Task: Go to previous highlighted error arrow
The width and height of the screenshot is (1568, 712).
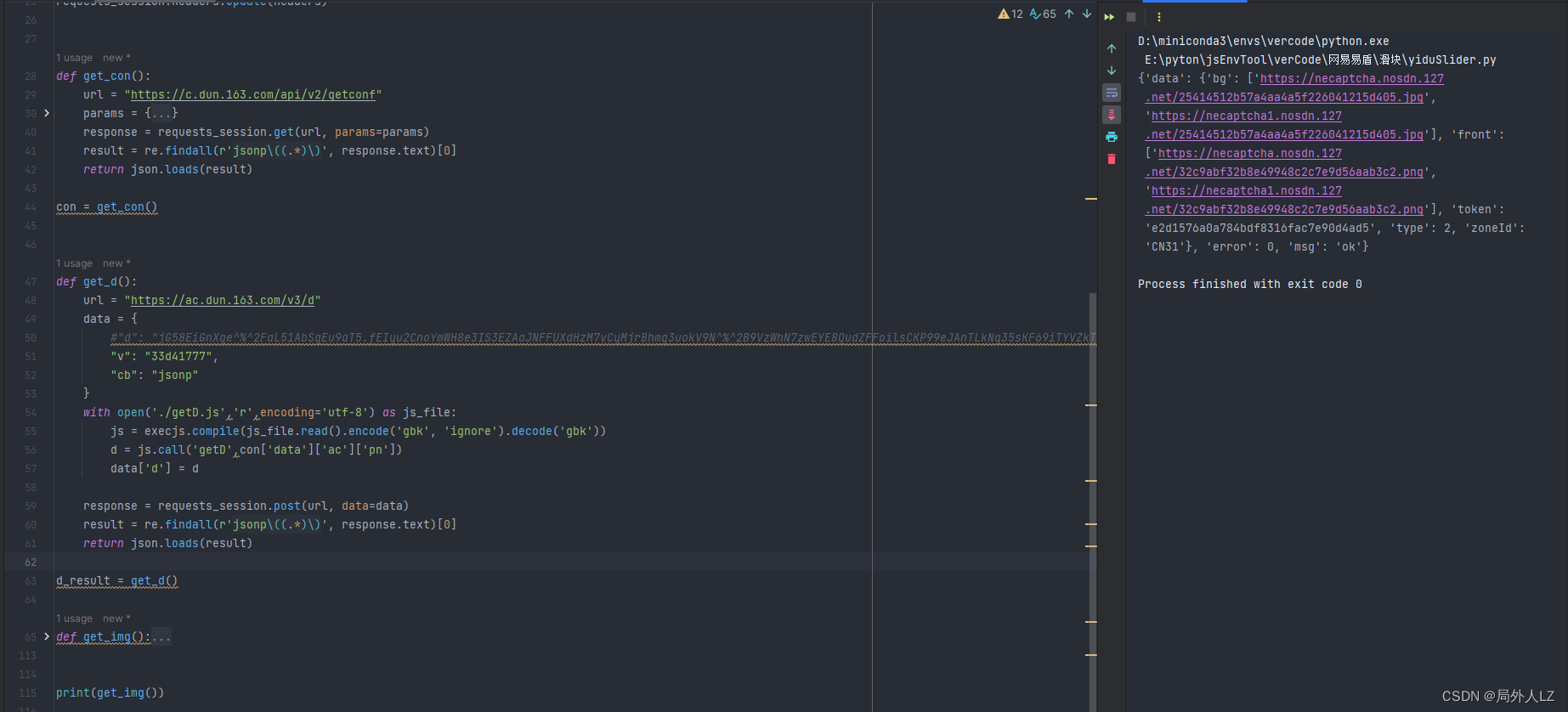Action: click(1069, 14)
